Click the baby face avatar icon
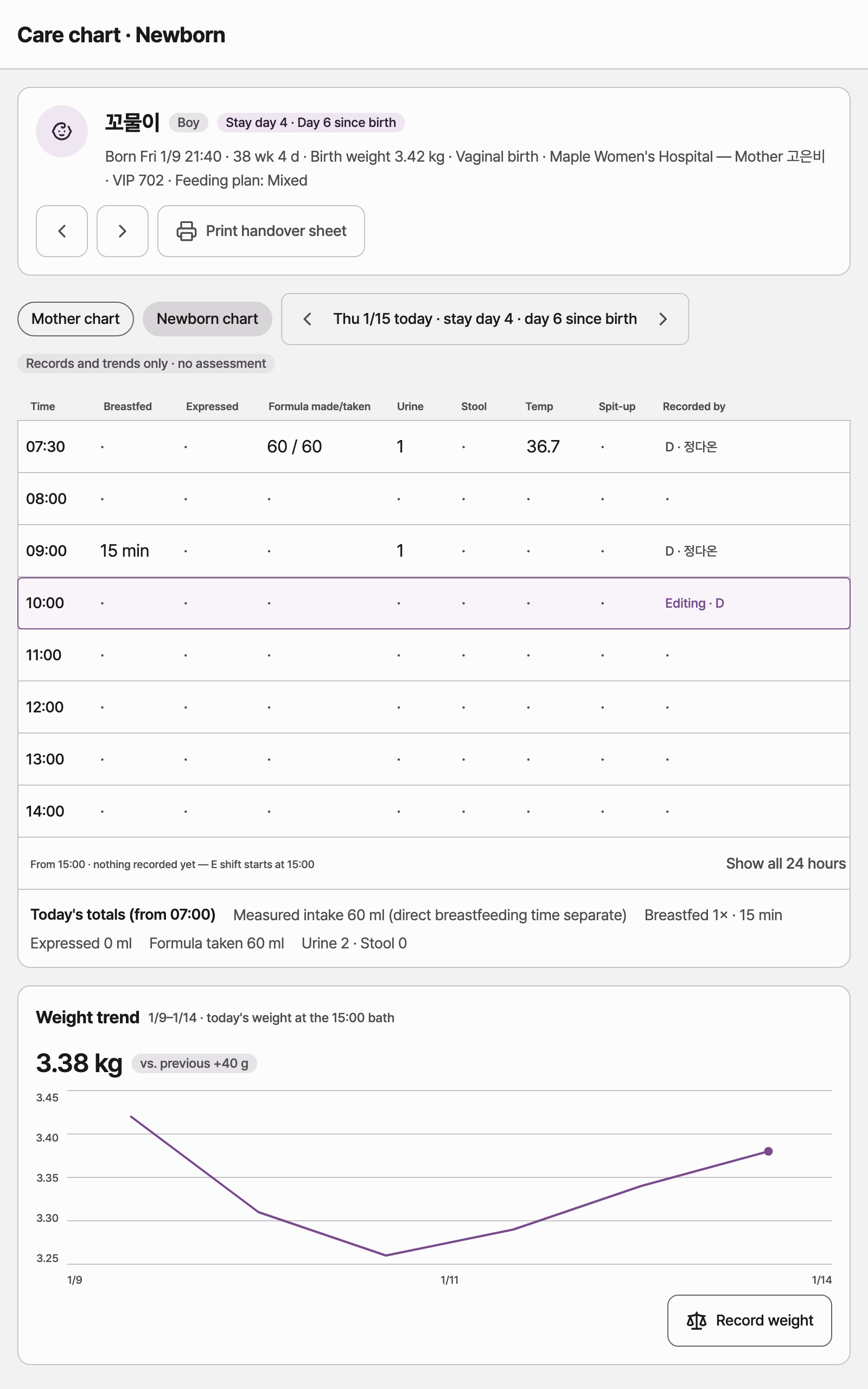Image resolution: width=868 pixels, height=1389 pixels. pyautogui.click(x=62, y=131)
